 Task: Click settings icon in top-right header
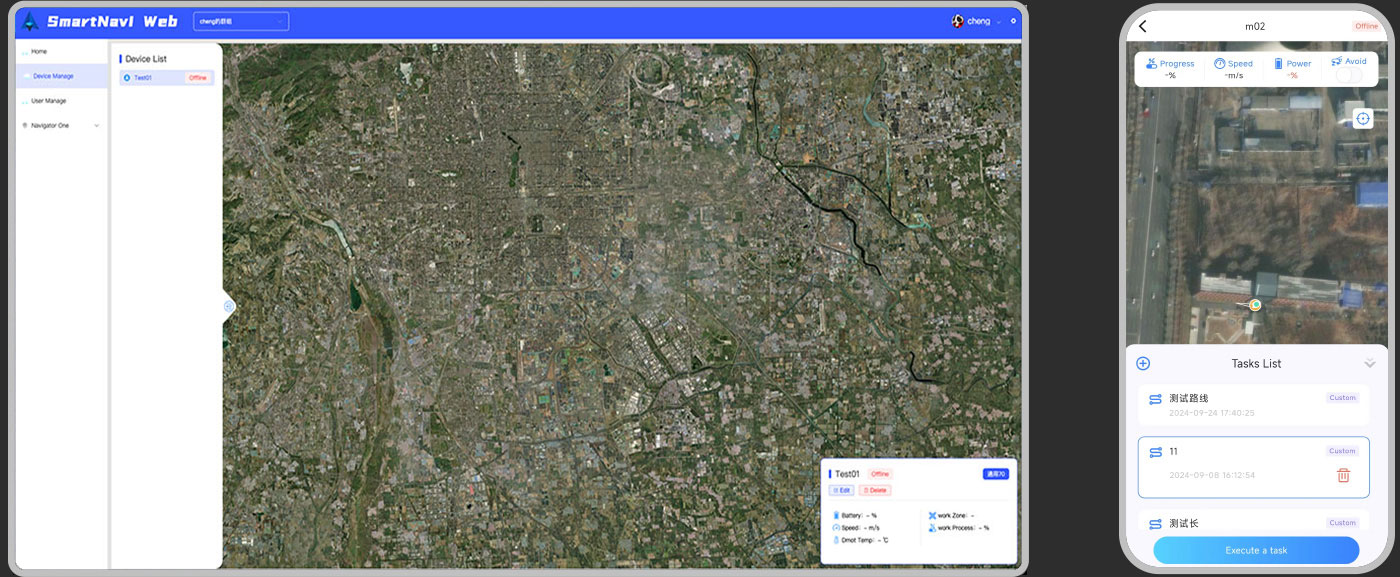point(1013,21)
